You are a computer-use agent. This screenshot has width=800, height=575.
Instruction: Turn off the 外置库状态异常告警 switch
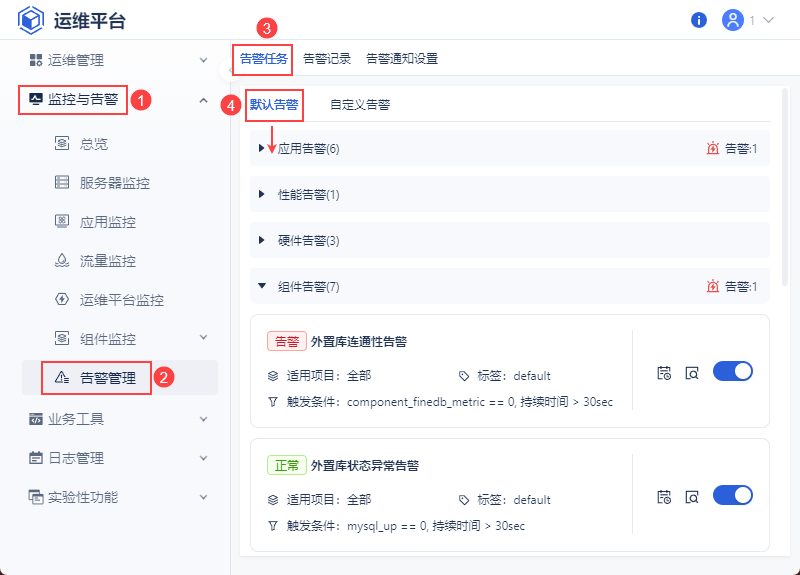[x=732, y=496]
